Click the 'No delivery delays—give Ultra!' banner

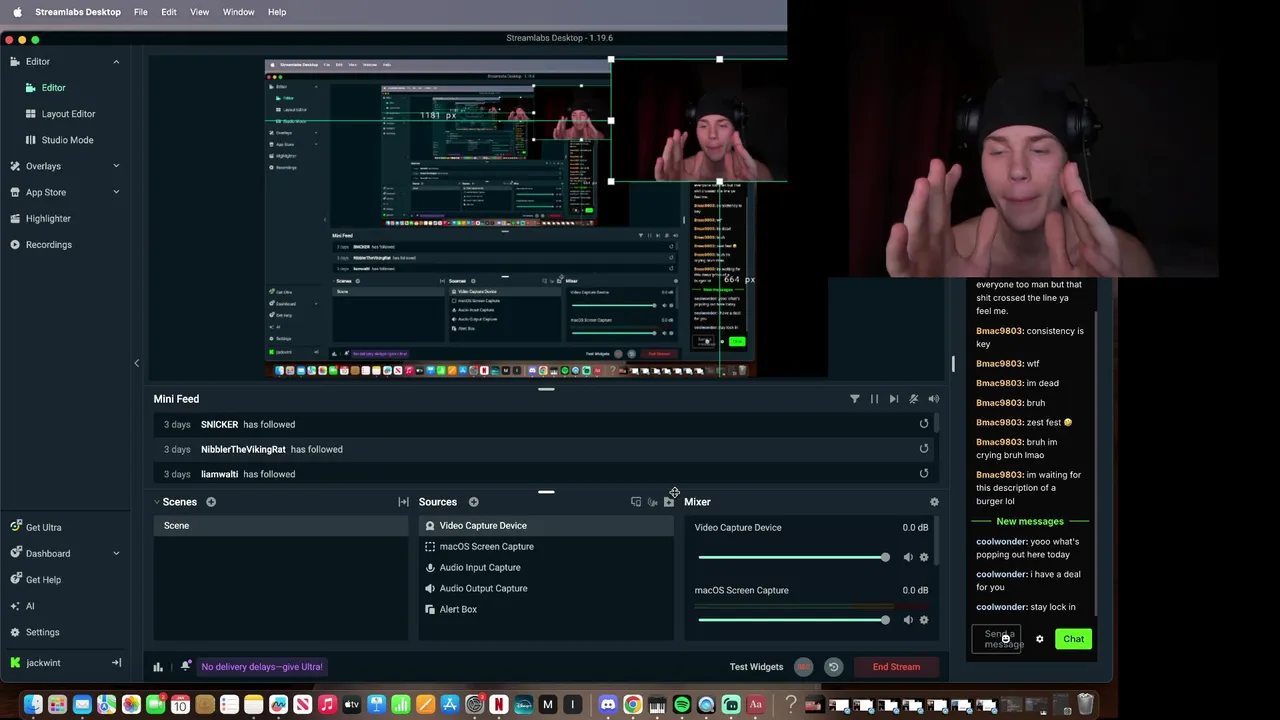coord(262,667)
